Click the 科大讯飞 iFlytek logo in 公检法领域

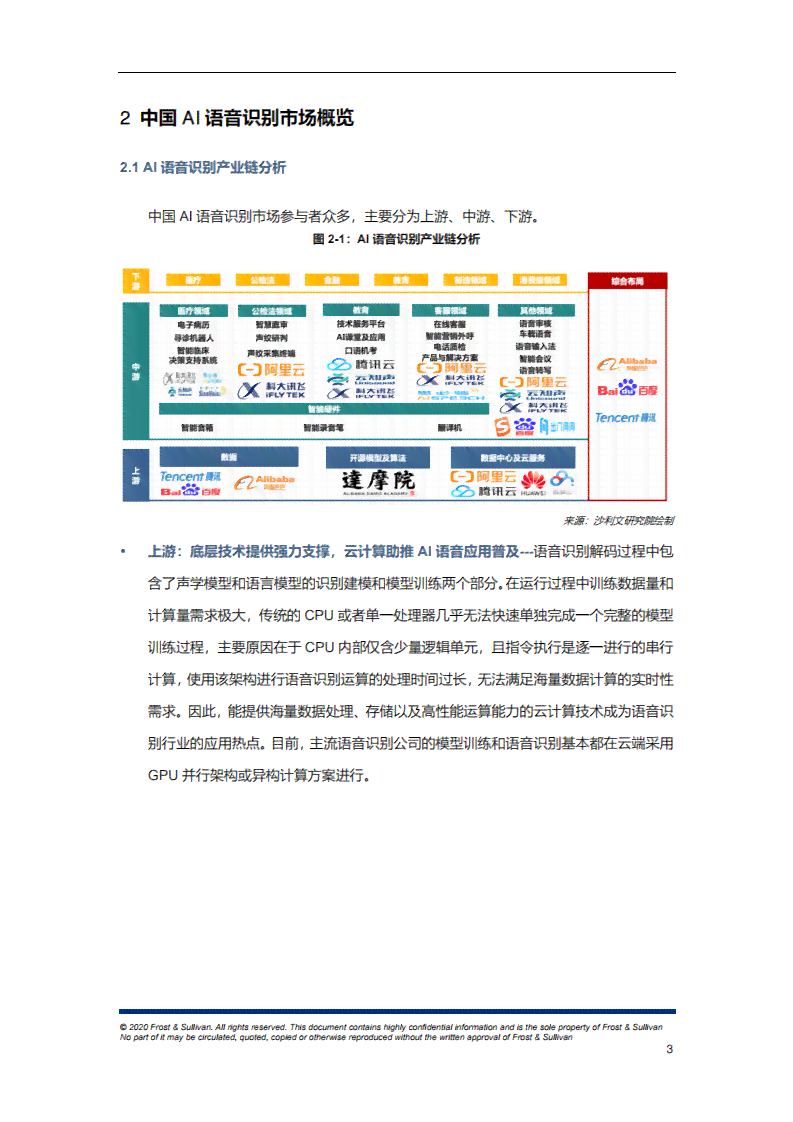coord(271,390)
